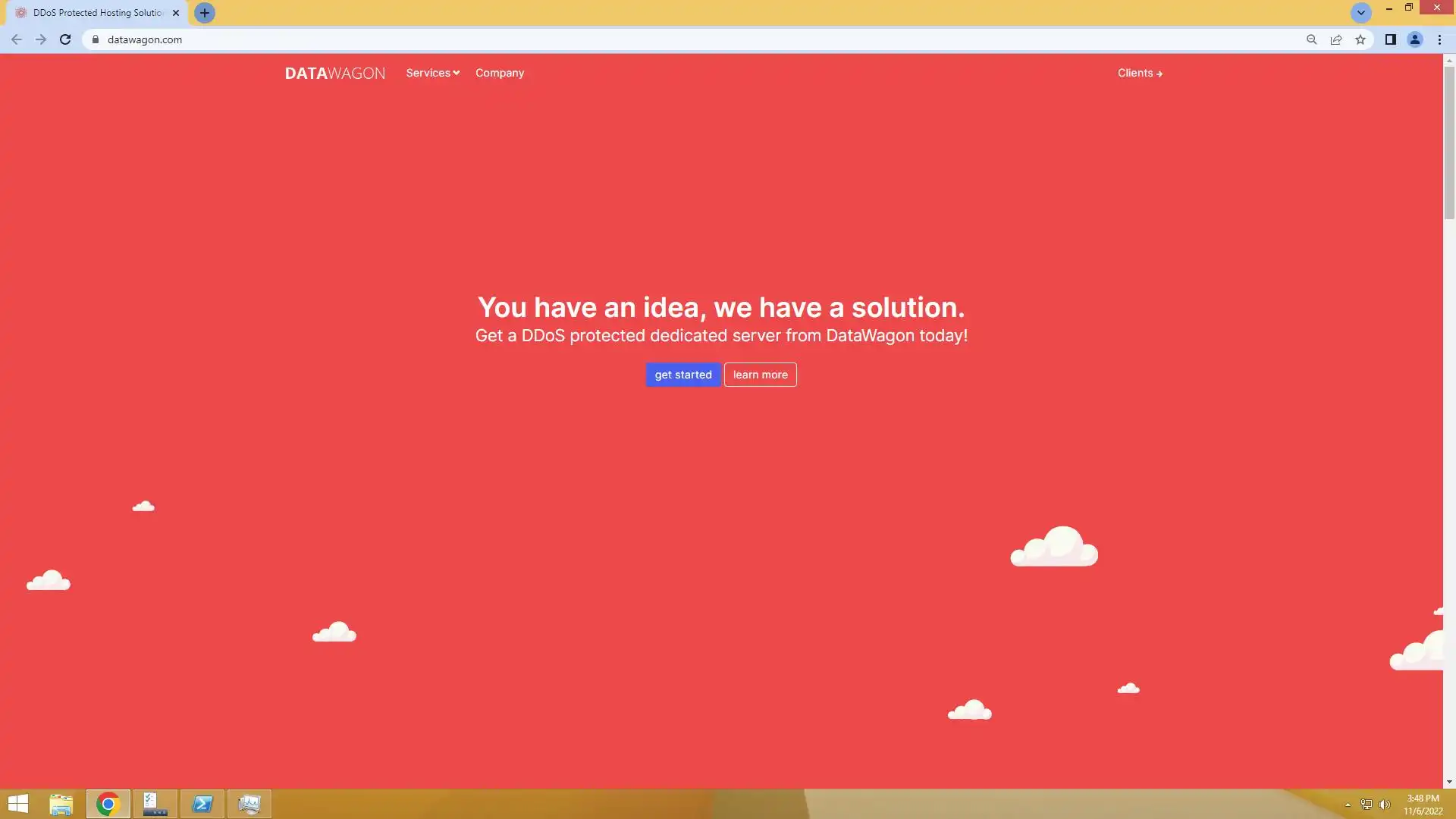The image size is (1456, 819).
Task: Open File Explorer from the taskbar
Action: 61,804
